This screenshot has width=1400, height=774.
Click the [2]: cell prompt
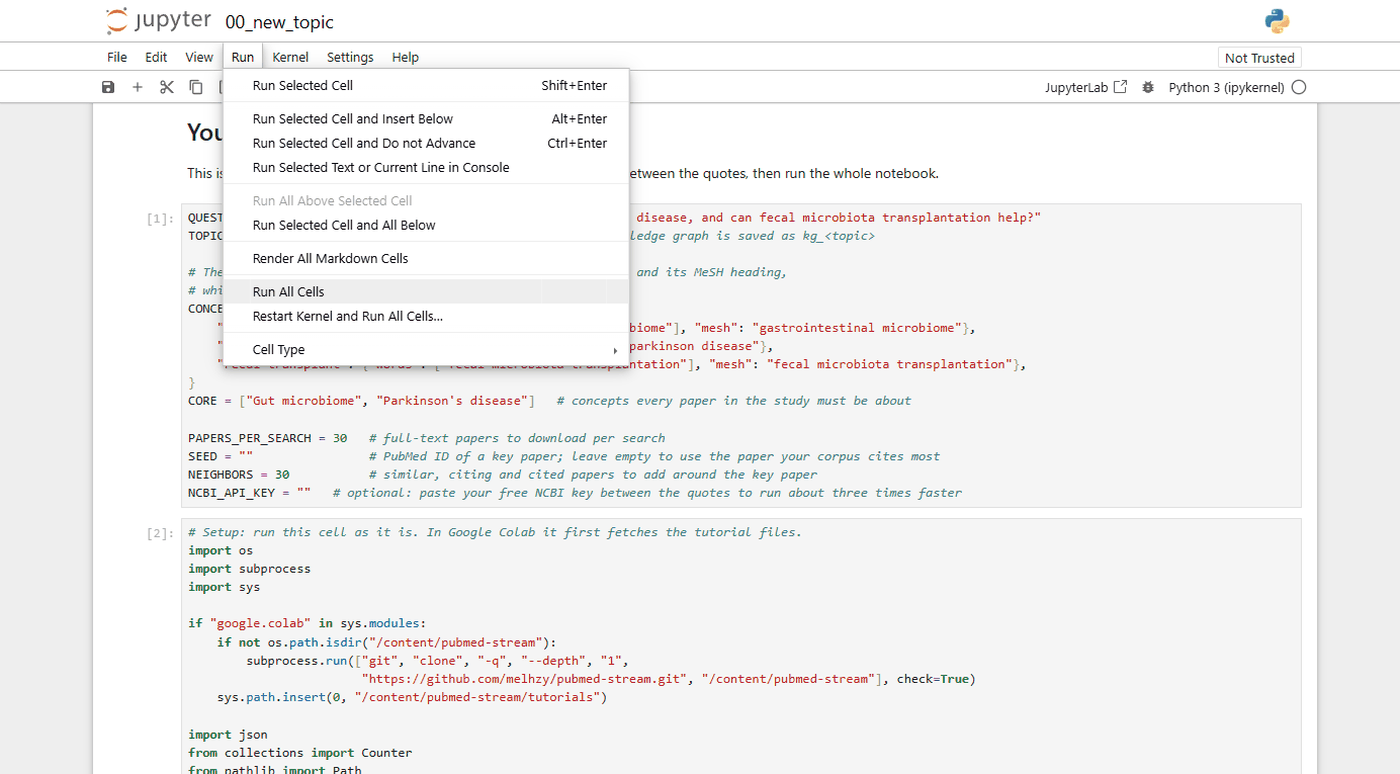click(160, 533)
